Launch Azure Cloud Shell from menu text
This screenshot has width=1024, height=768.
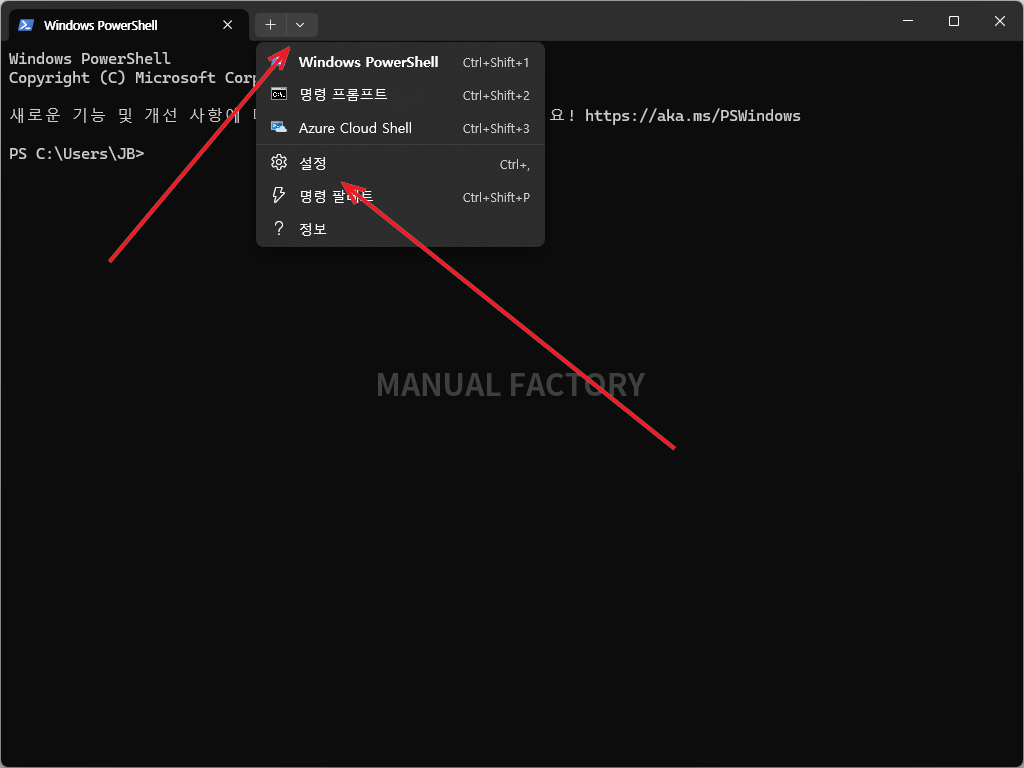click(x=355, y=128)
